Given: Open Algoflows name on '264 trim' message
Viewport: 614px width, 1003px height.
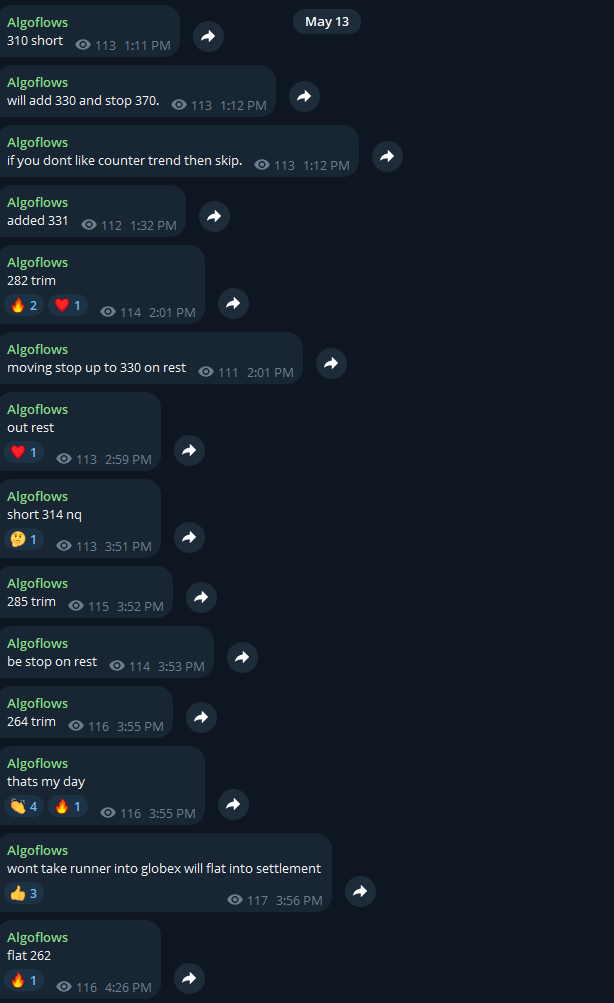Looking at the screenshot, I should (x=38, y=703).
